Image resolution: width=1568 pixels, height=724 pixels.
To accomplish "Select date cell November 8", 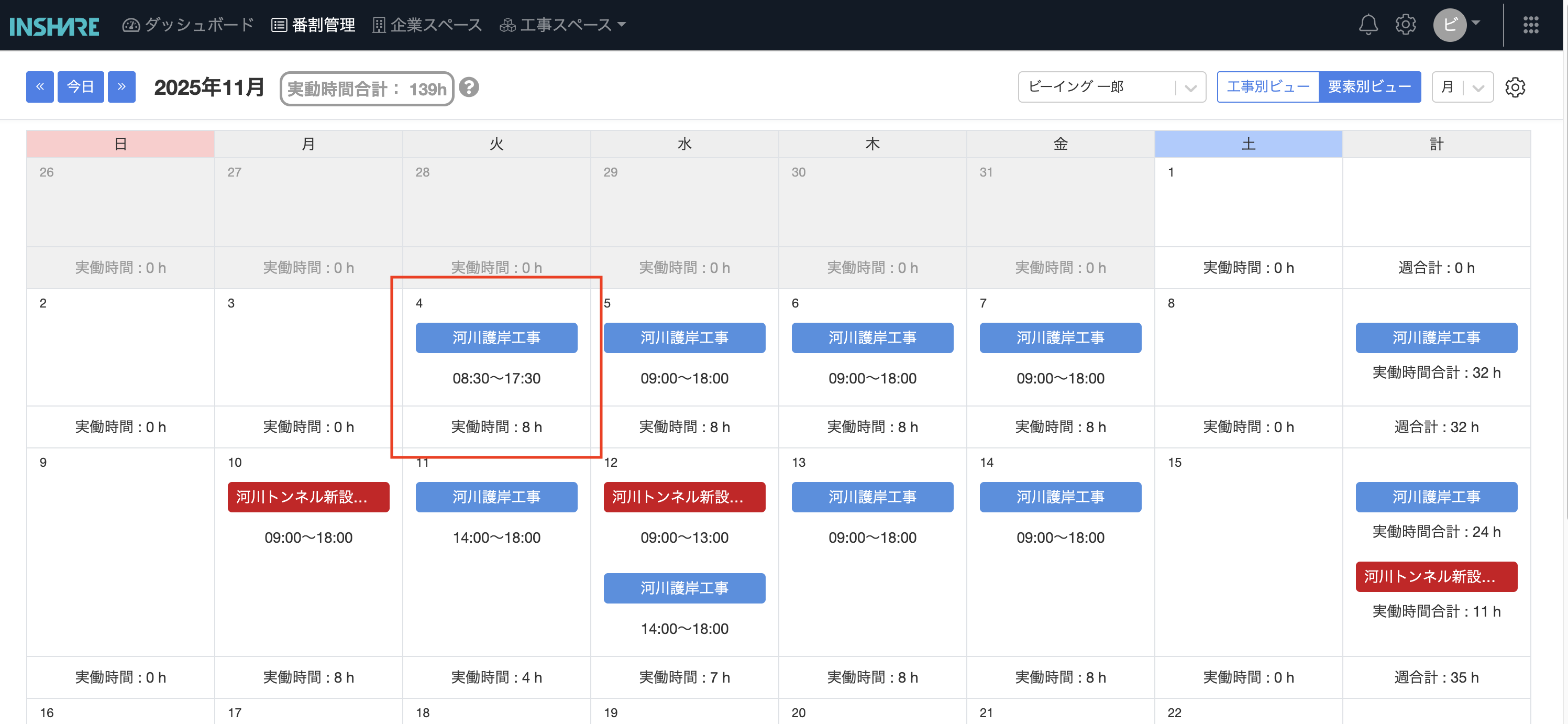I will (x=1249, y=347).
